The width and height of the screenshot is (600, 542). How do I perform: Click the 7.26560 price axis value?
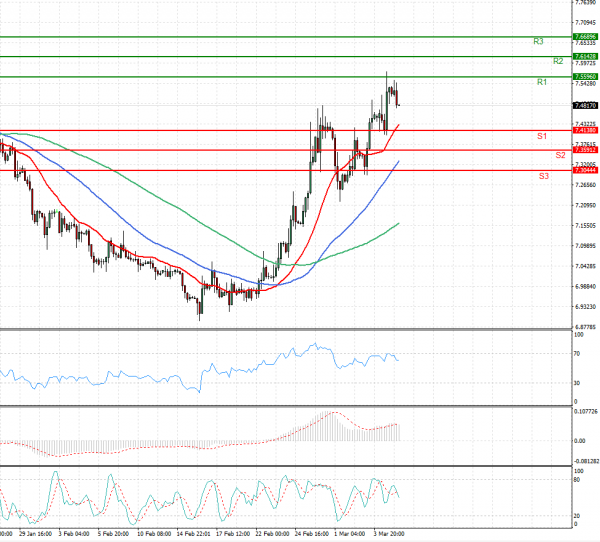tap(585, 185)
